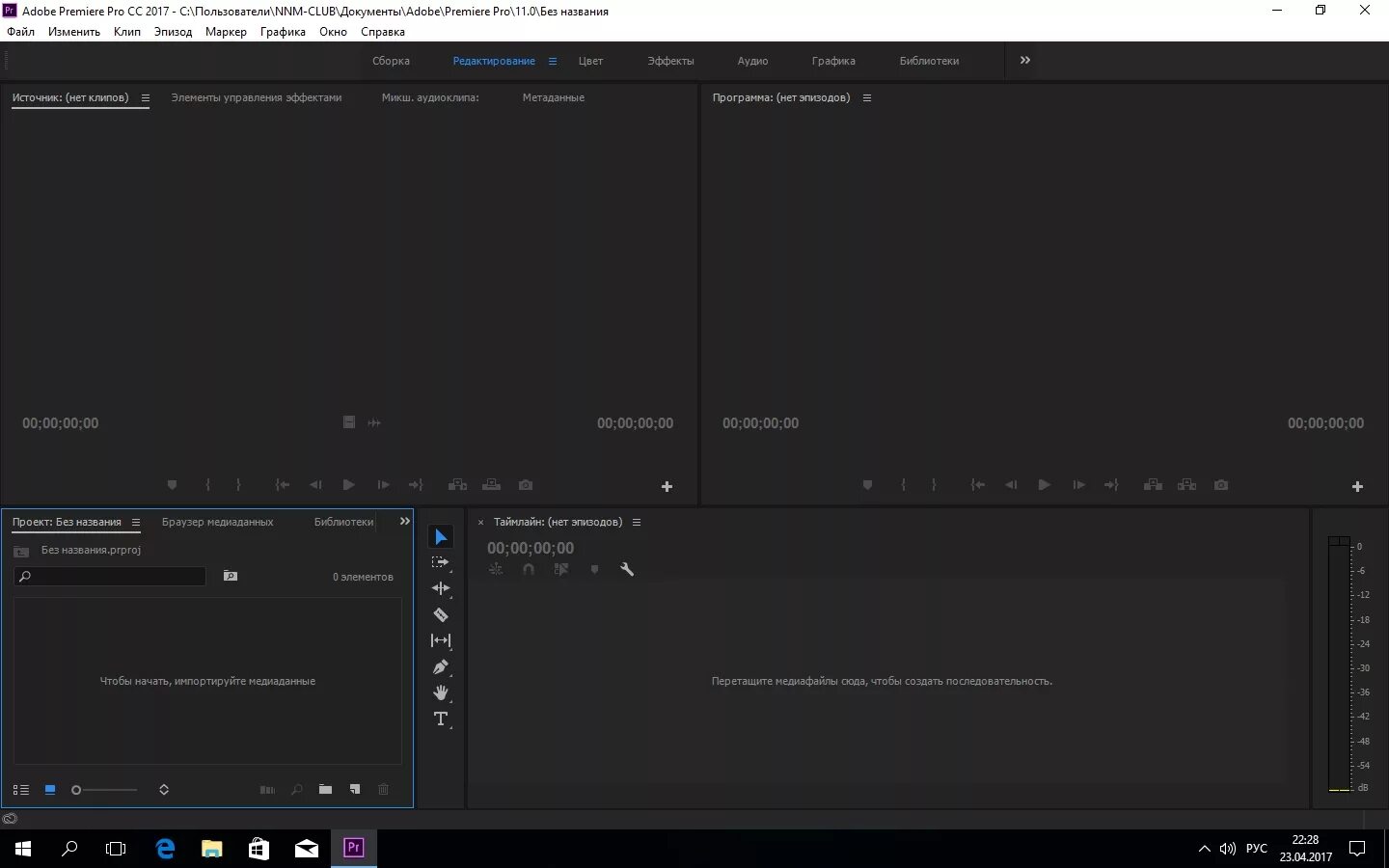Open Редактирование workspace menu
This screenshot has width=1389, height=868.
click(553, 61)
